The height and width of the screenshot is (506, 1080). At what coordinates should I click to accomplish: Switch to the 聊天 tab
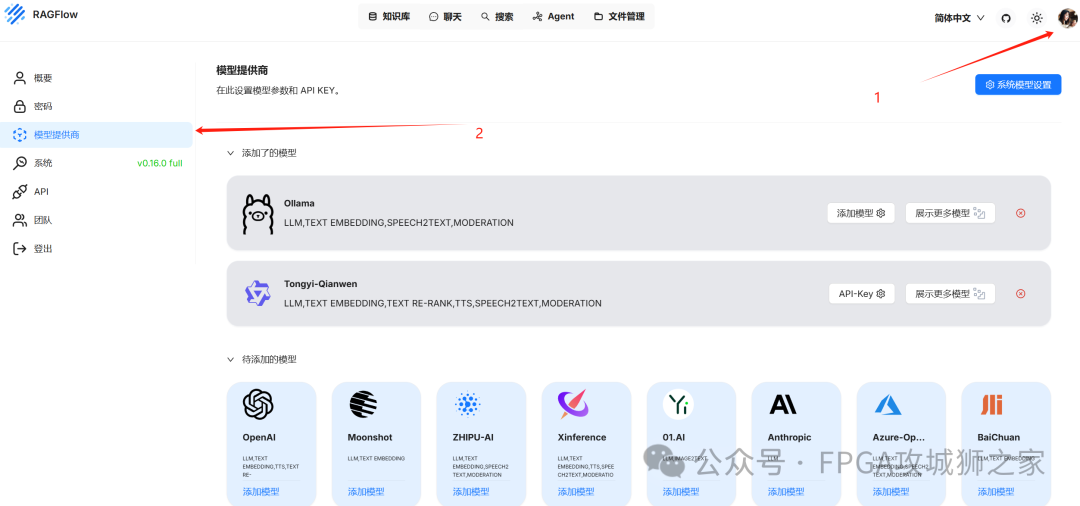(x=445, y=17)
